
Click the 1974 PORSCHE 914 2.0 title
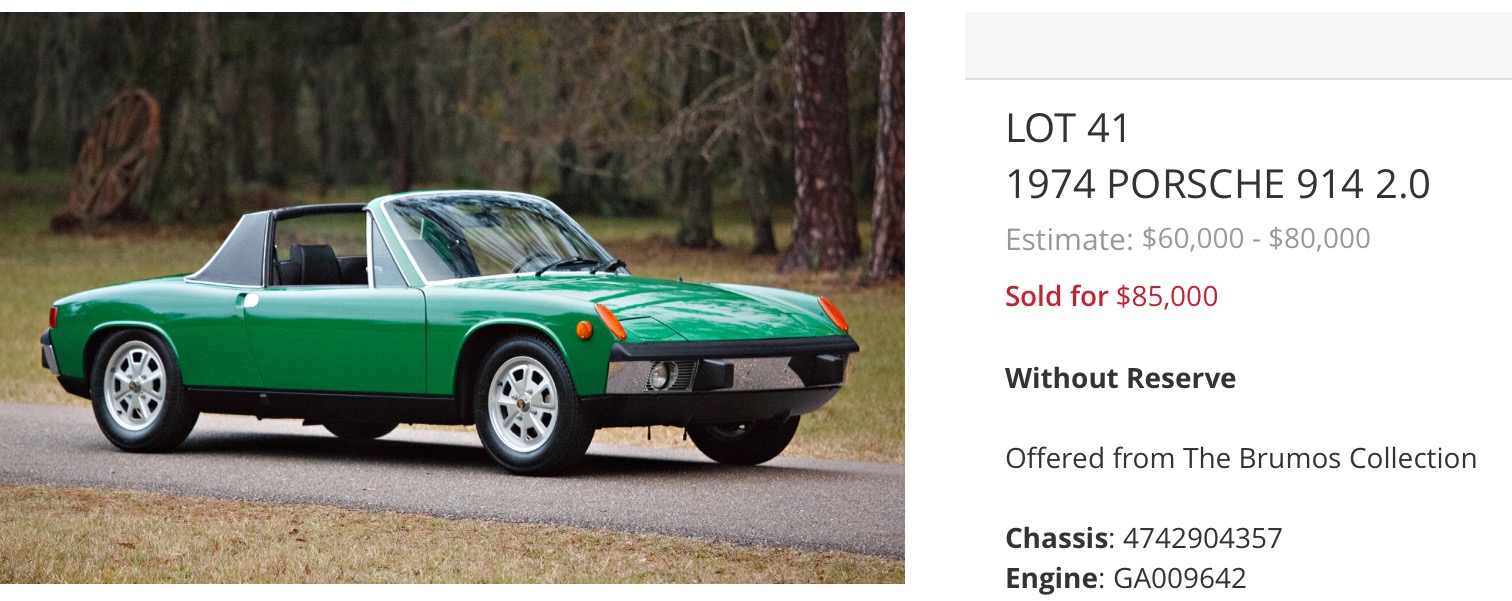coord(1218,185)
